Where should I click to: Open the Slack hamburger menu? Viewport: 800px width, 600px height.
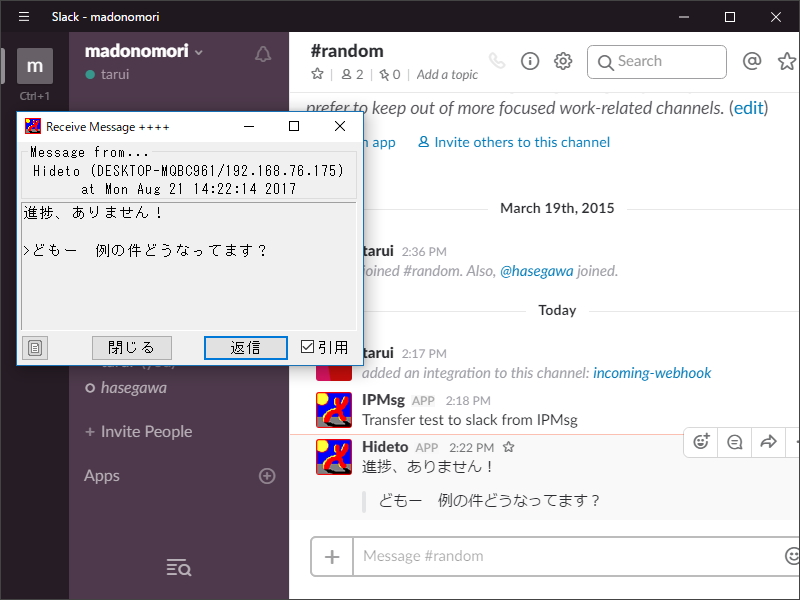point(23,16)
